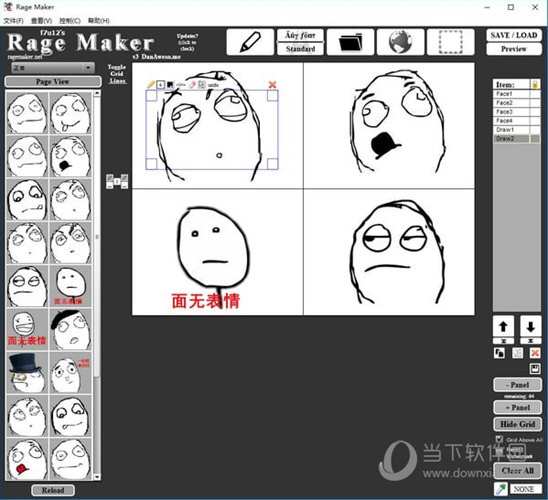Click the face list scroll up arrow
The width and height of the screenshot is (548, 500).
click(97, 93)
